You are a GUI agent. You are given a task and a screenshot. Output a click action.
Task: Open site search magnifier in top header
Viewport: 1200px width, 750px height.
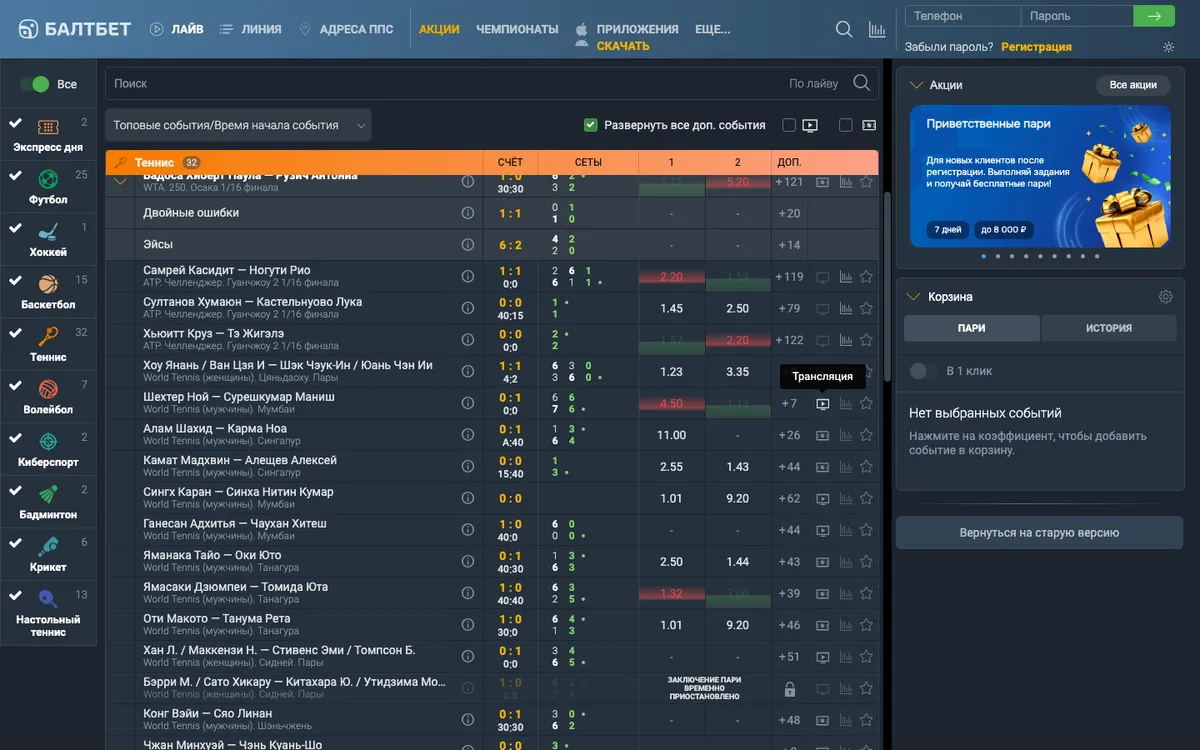844,30
